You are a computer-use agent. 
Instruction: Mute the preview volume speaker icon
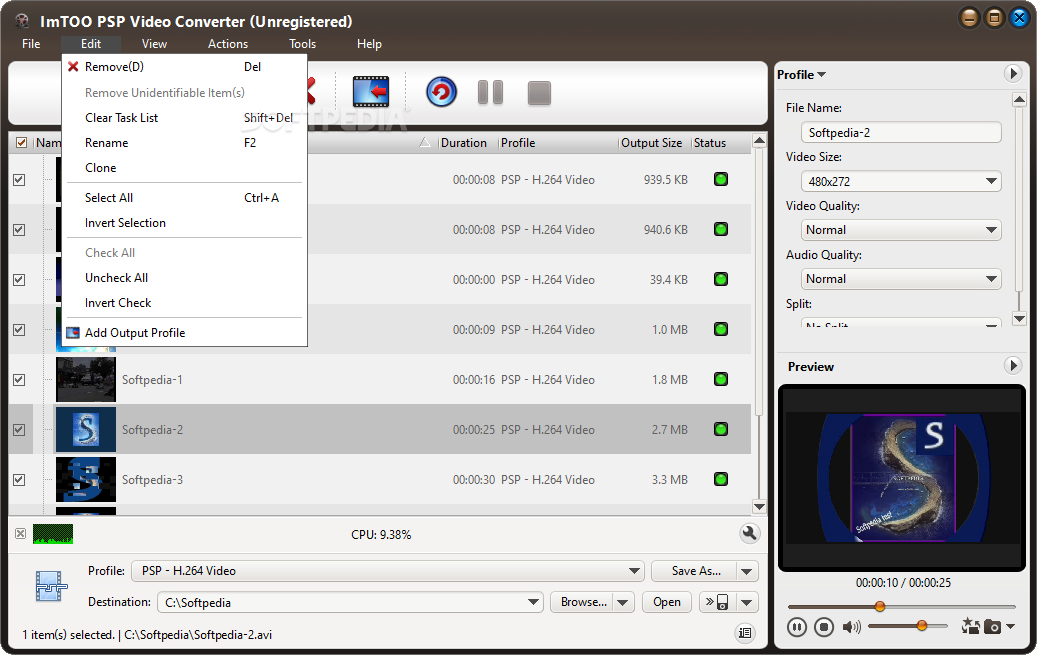[851, 627]
